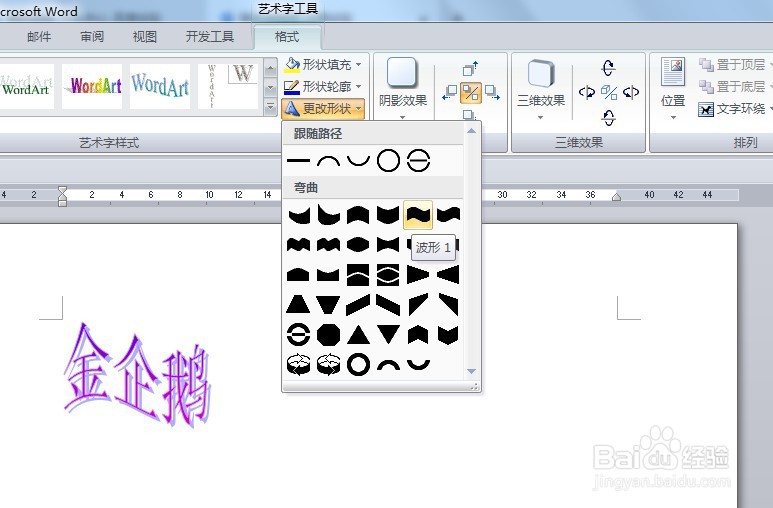Click the first-line indent marker on the ruler
The height and width of the screenshot is (508, 773).
pos(62,190)
